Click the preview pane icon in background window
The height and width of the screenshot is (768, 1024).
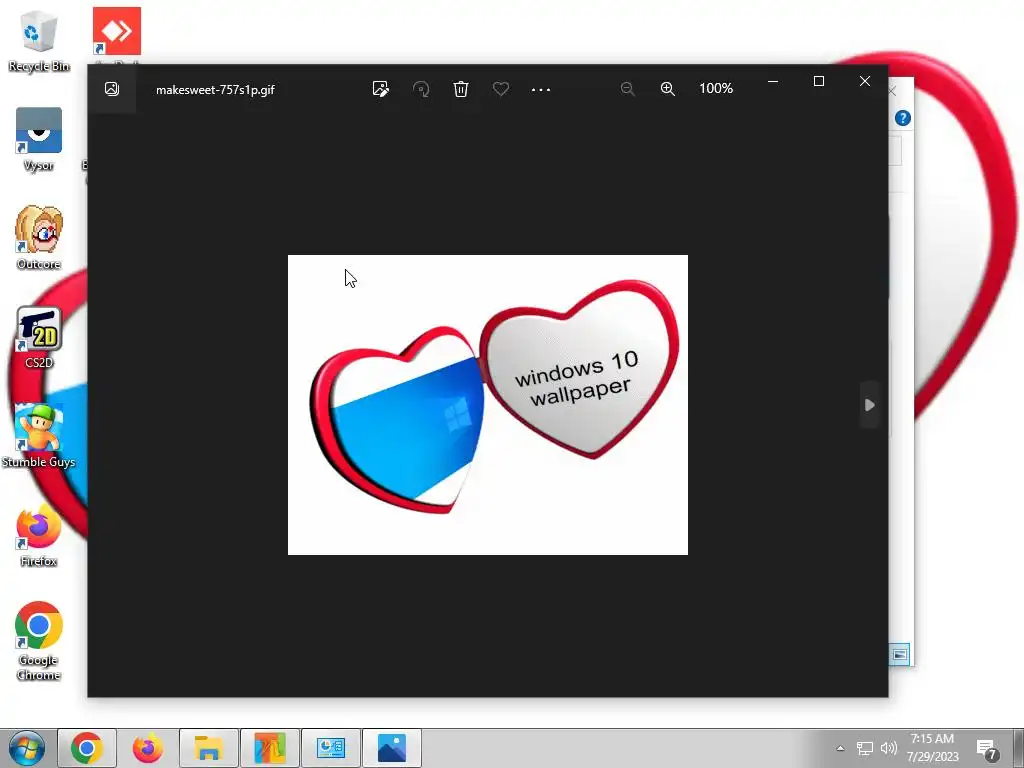(x=900, y=654)
